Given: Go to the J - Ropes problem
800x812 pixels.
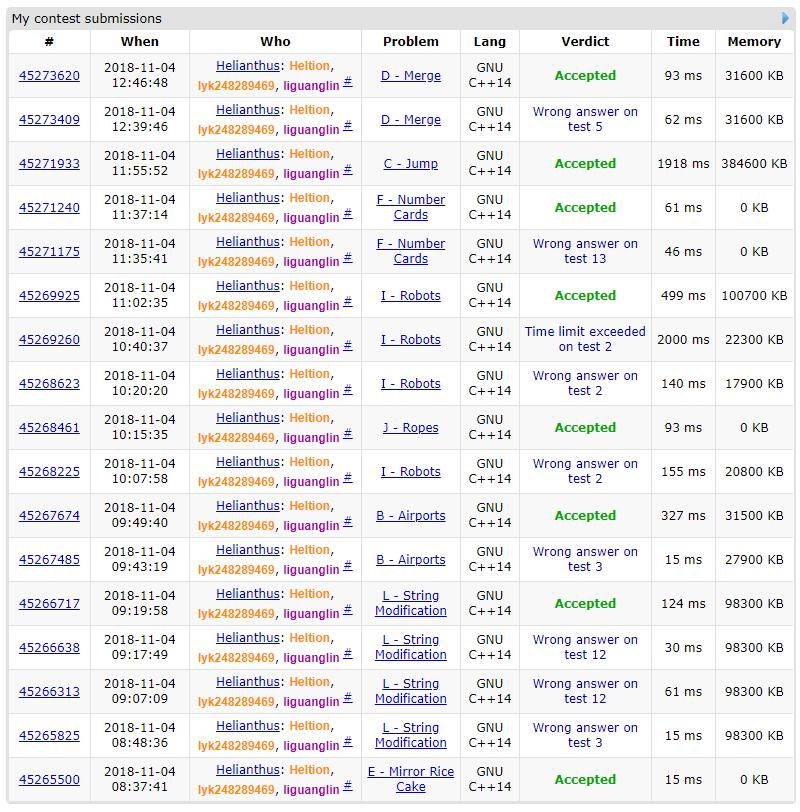Looking at the screenshot, I should tap(410, 428).
